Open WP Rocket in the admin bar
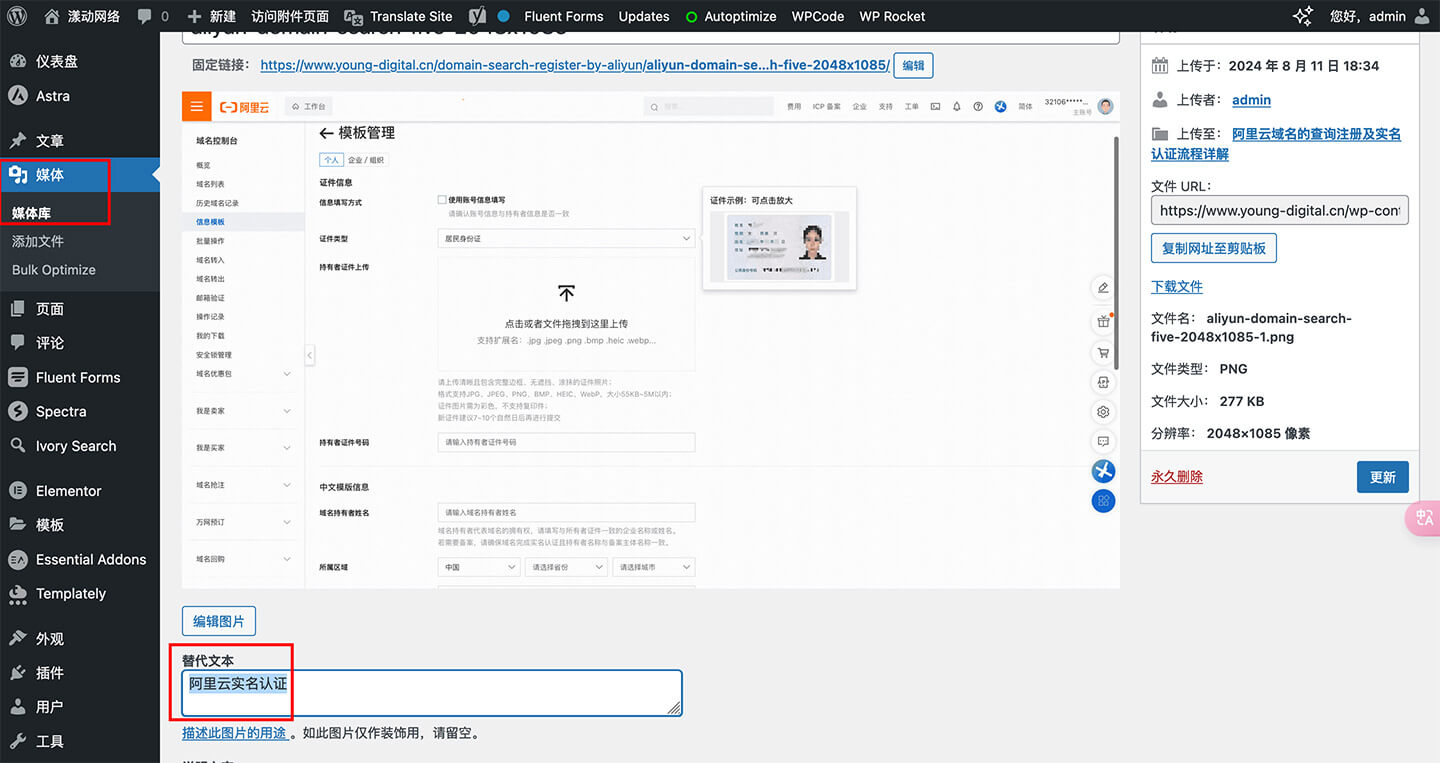 [892, 16]
